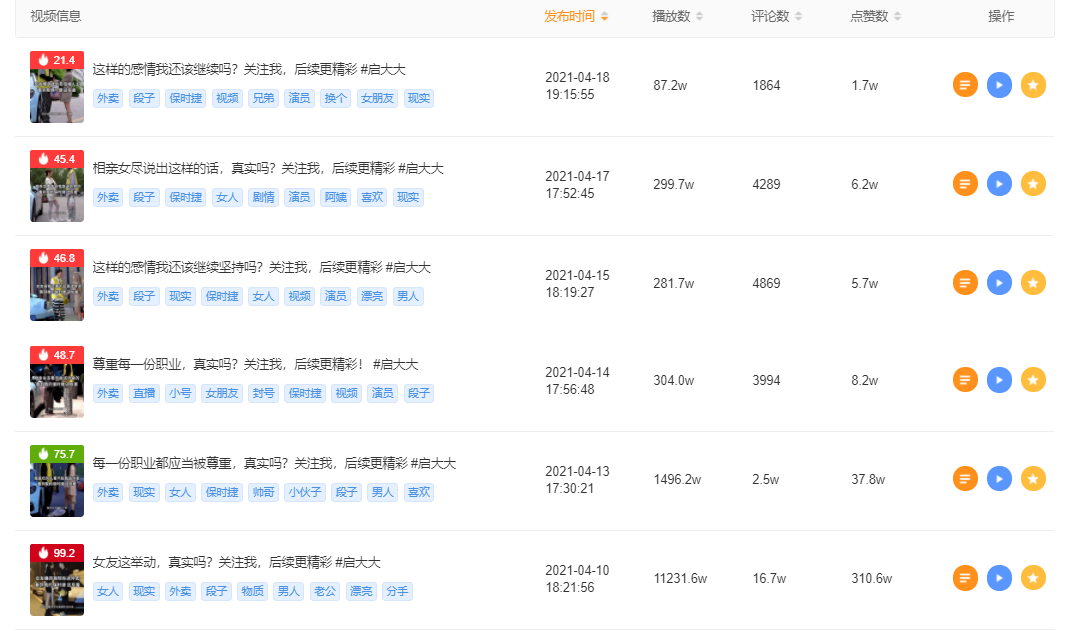Favorite the 2021-04-14 video star
The height and width of the screenshot is (631, 1067).
click(1033, 380)
